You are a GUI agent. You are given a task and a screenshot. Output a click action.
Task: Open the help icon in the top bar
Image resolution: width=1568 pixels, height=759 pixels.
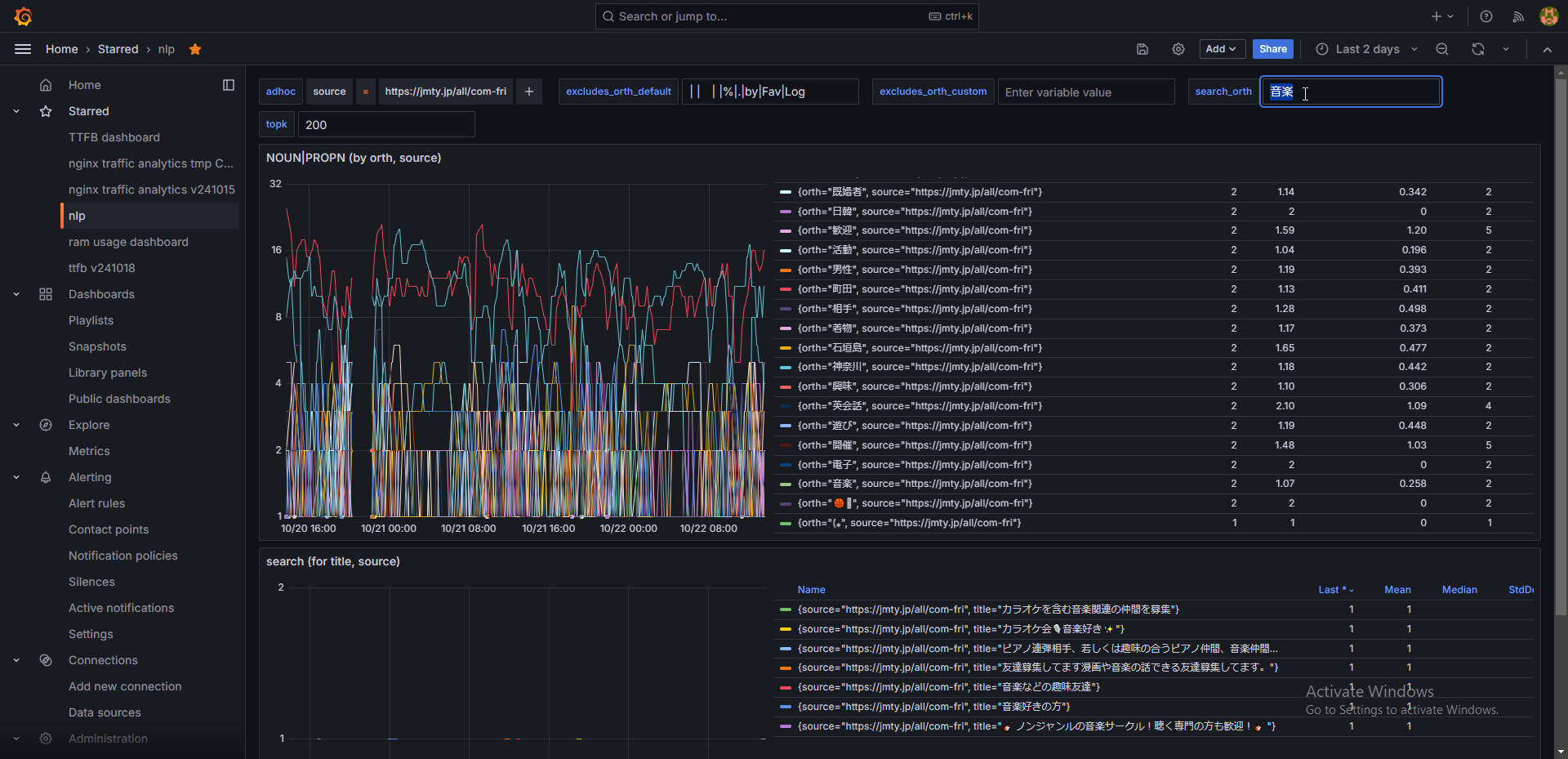[x=1486, y=16]
